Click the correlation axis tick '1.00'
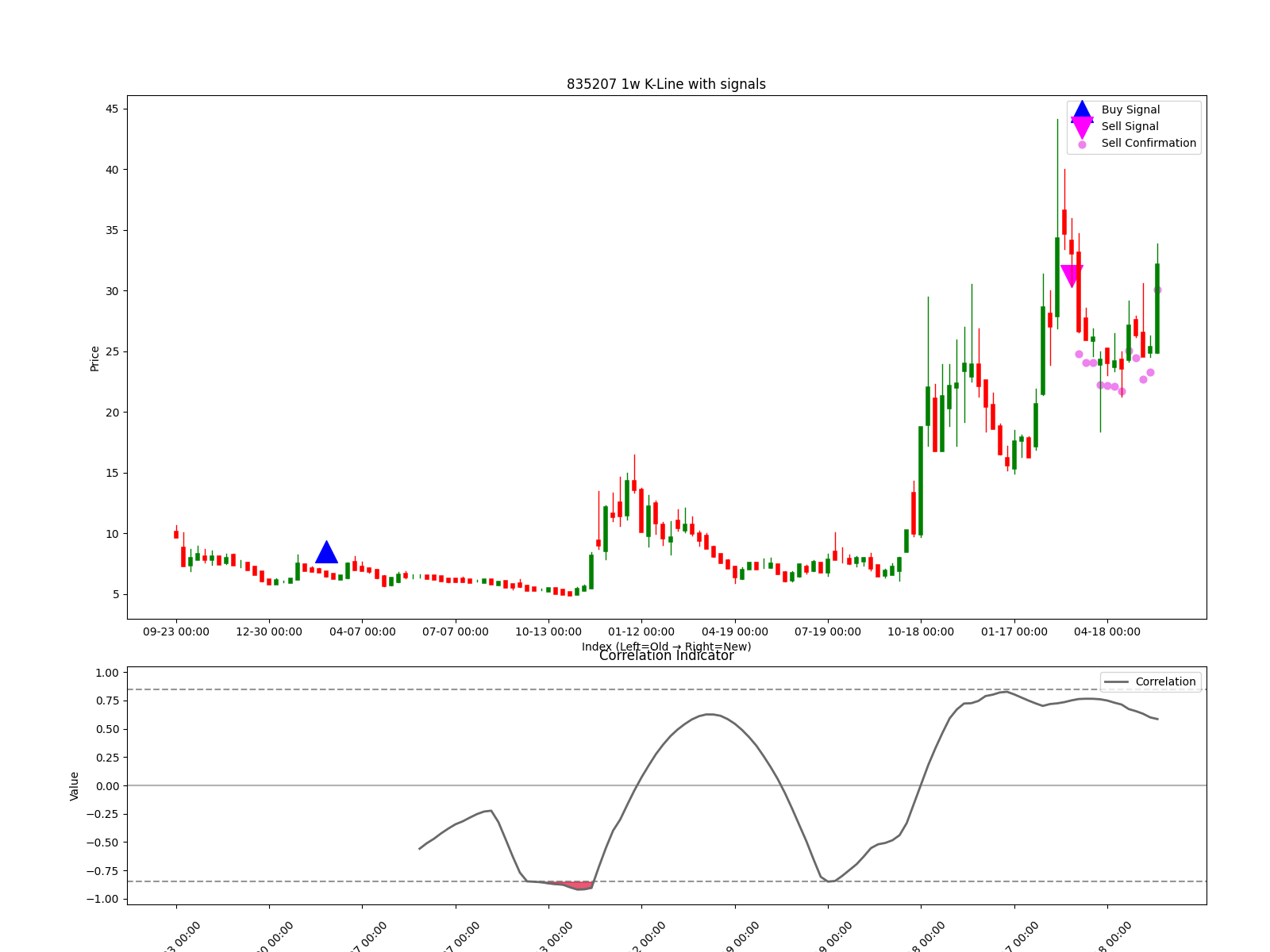Viewport: 1270px width, 952px height. click(x=107, y=673)
